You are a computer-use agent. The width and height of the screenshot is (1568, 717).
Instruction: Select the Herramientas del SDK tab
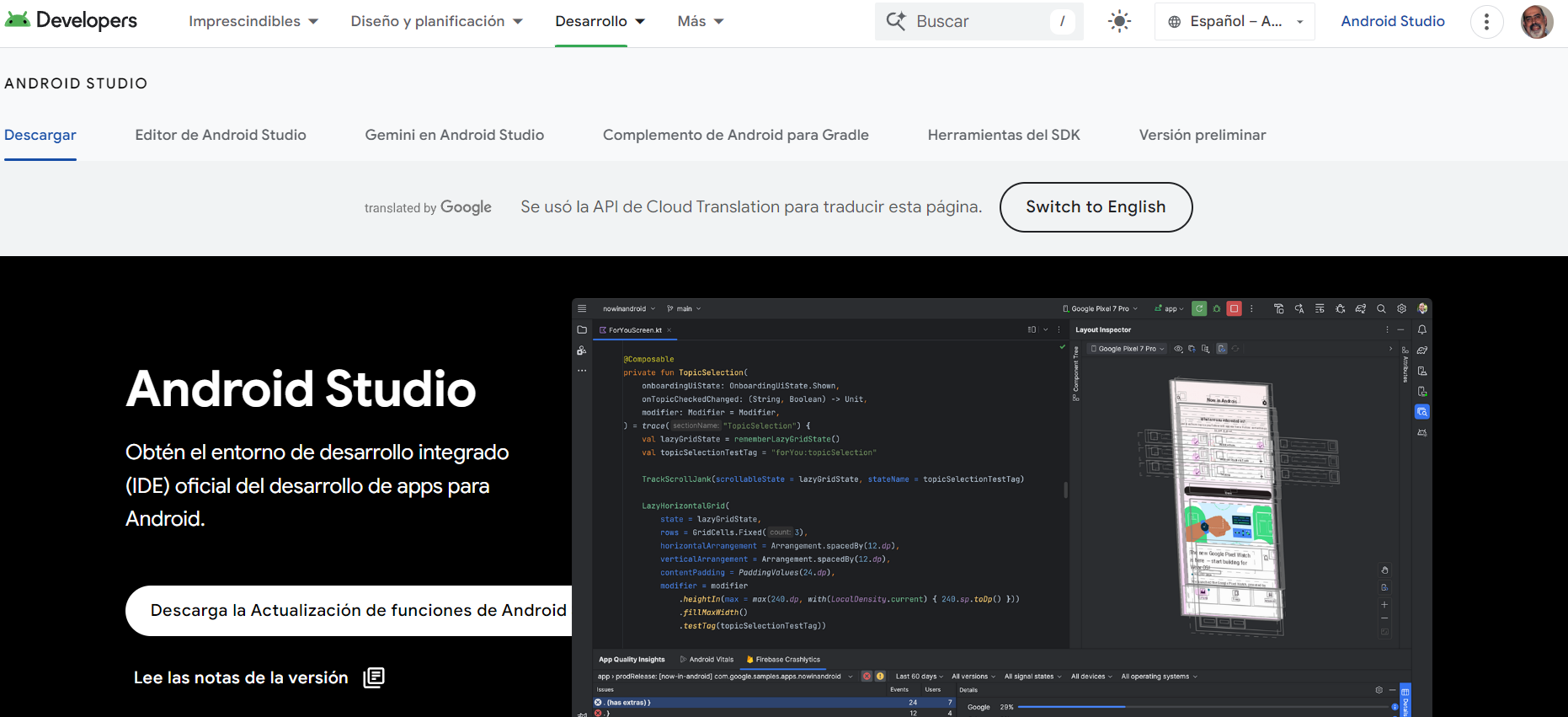1004,135
